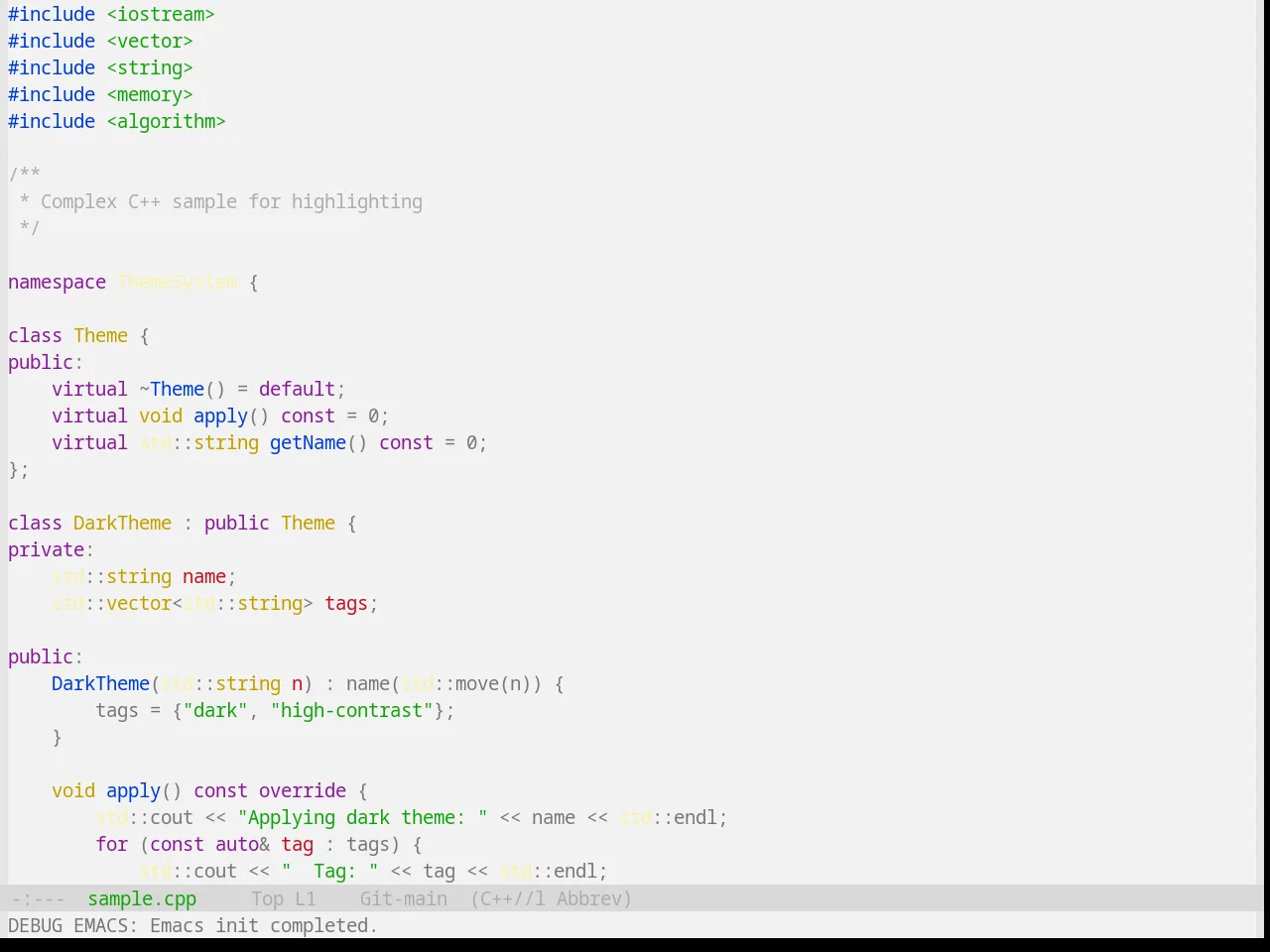Click '~Theme()' destructor name
The image size is (1270, 952).
(x=183, y=389)
